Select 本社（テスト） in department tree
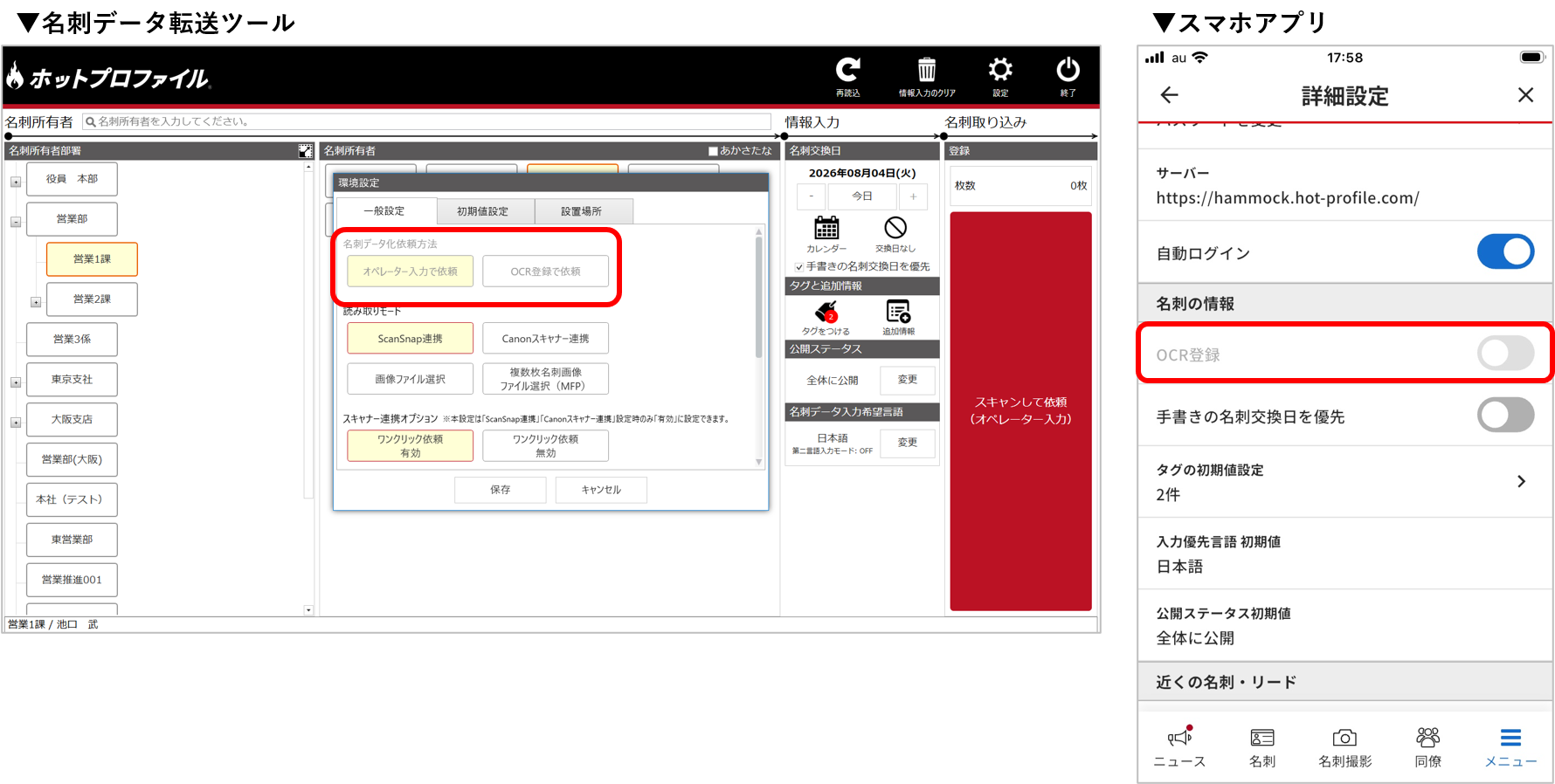This screenshot has height=784, width=1555. pyautogui.click(x=72, y=500)
